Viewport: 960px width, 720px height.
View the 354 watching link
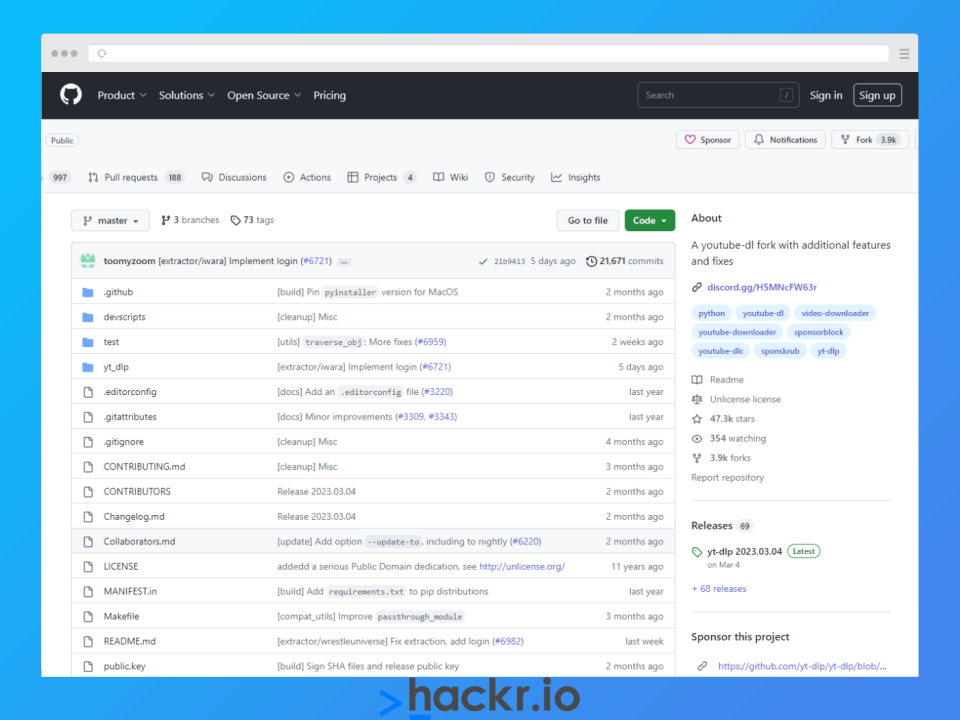729,439
